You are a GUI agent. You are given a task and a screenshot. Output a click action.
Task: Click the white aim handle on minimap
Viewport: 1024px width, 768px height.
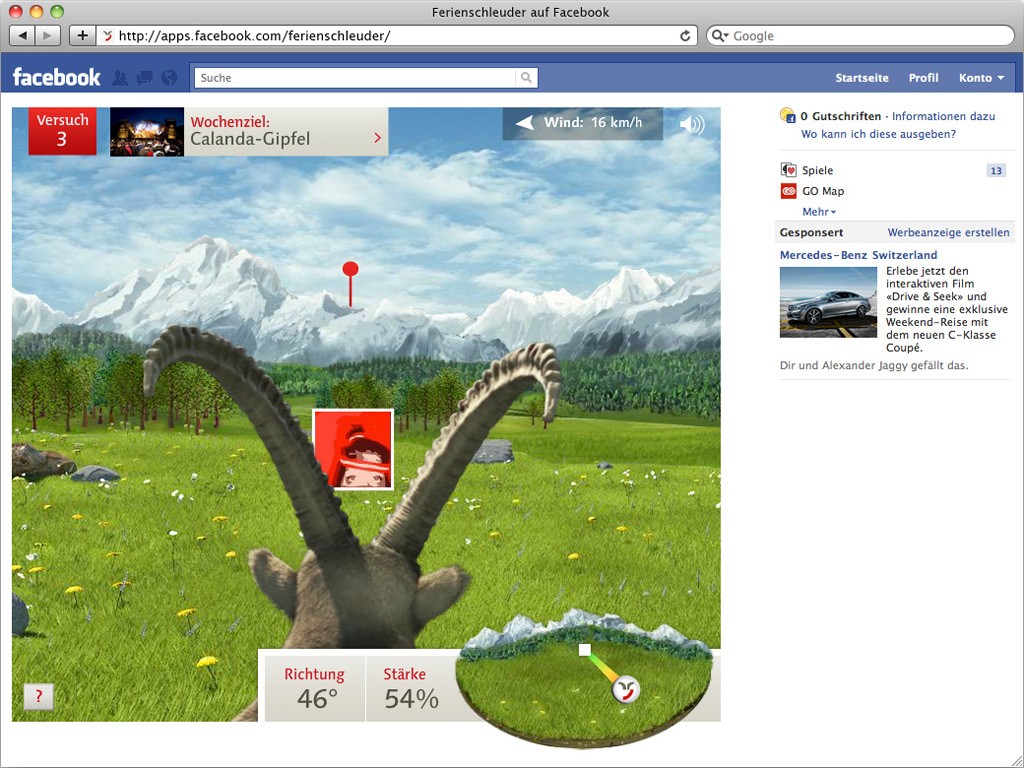point(585,650)
